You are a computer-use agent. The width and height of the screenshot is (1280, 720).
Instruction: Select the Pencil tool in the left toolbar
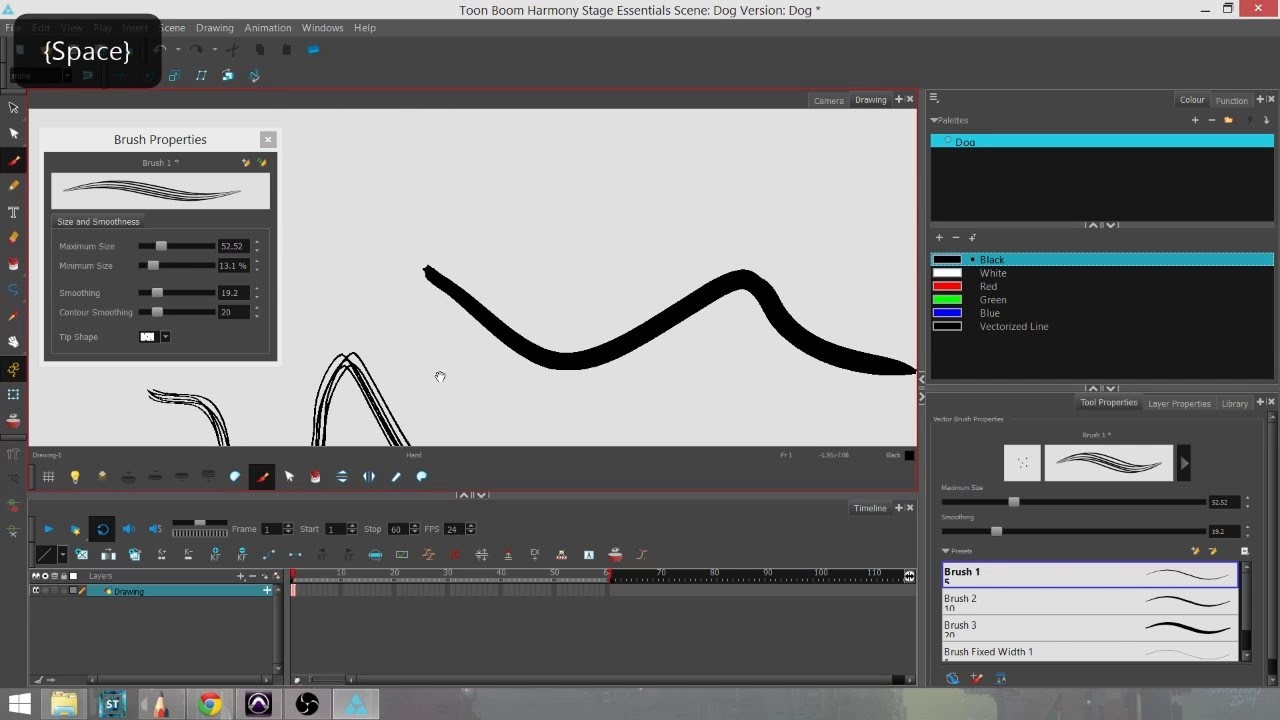[14, 186]
